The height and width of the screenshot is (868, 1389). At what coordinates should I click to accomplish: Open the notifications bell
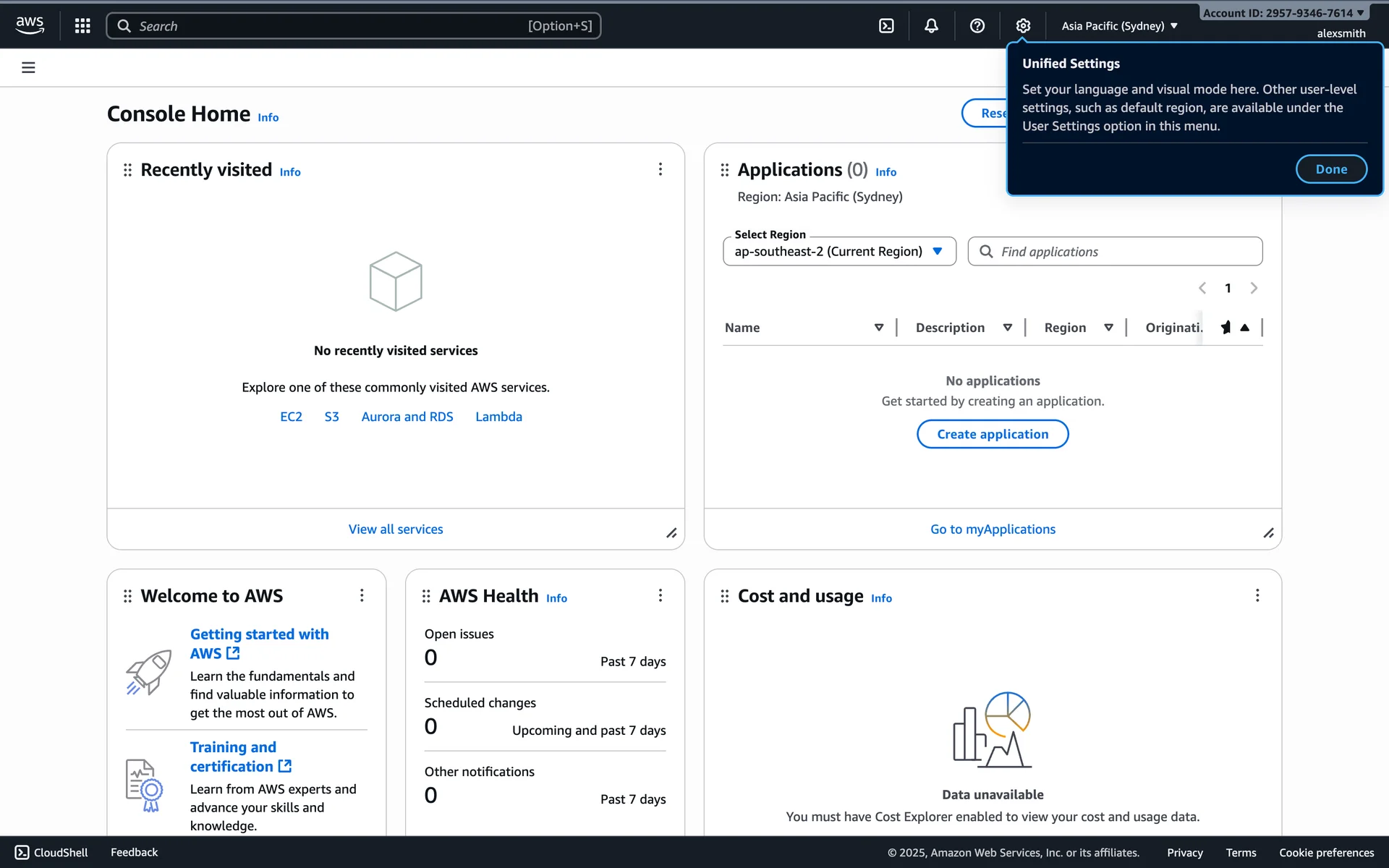point(931,26)
